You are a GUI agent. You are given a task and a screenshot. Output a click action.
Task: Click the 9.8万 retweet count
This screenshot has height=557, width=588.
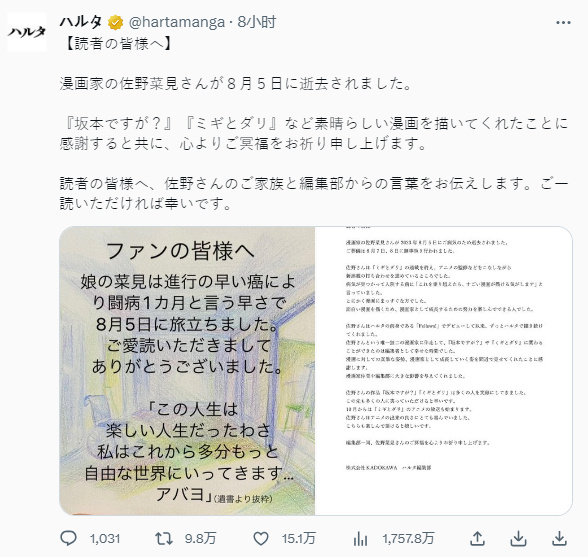[200, 539]
